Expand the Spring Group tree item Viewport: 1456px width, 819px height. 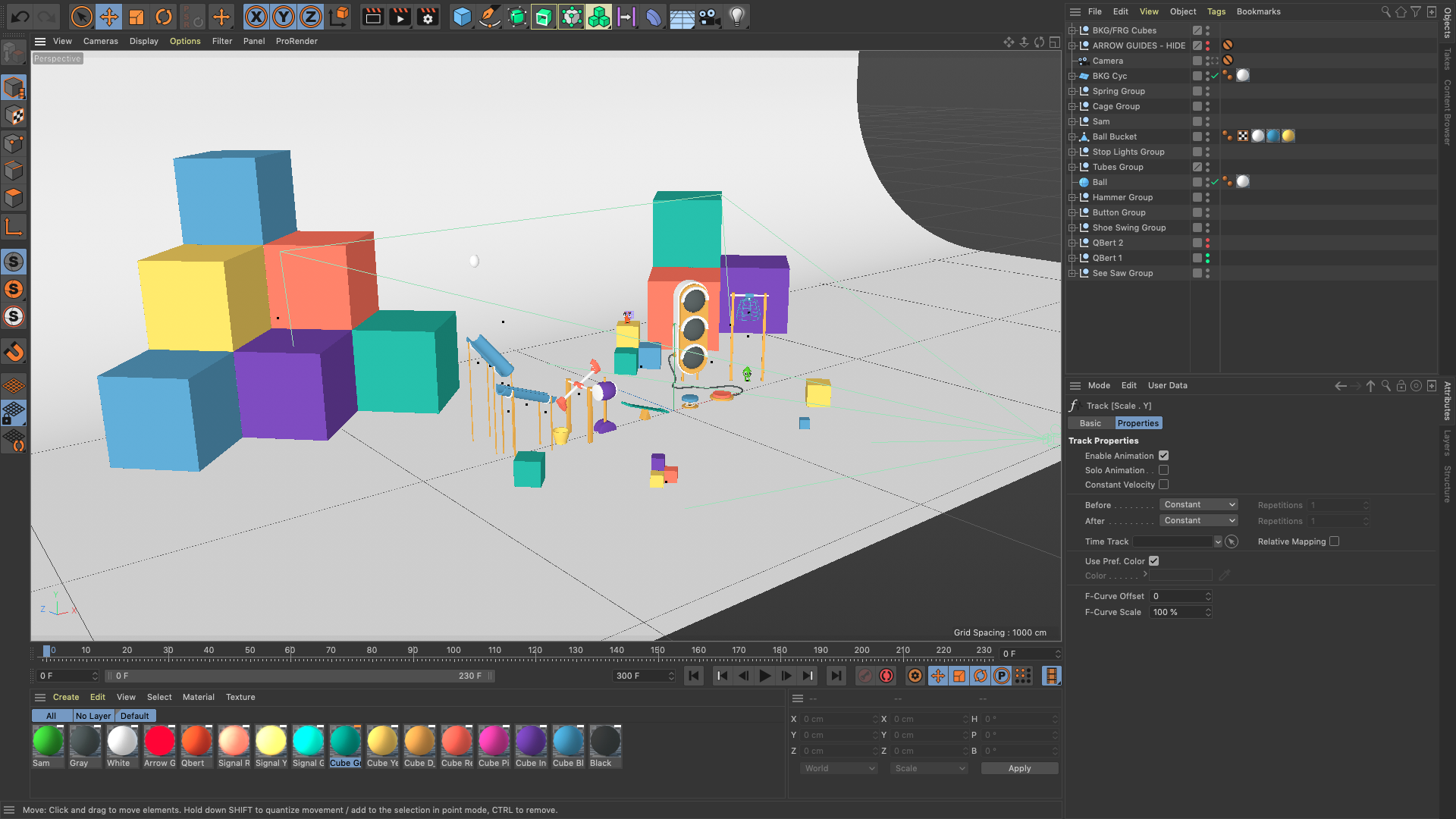[x=1072, y=91]
